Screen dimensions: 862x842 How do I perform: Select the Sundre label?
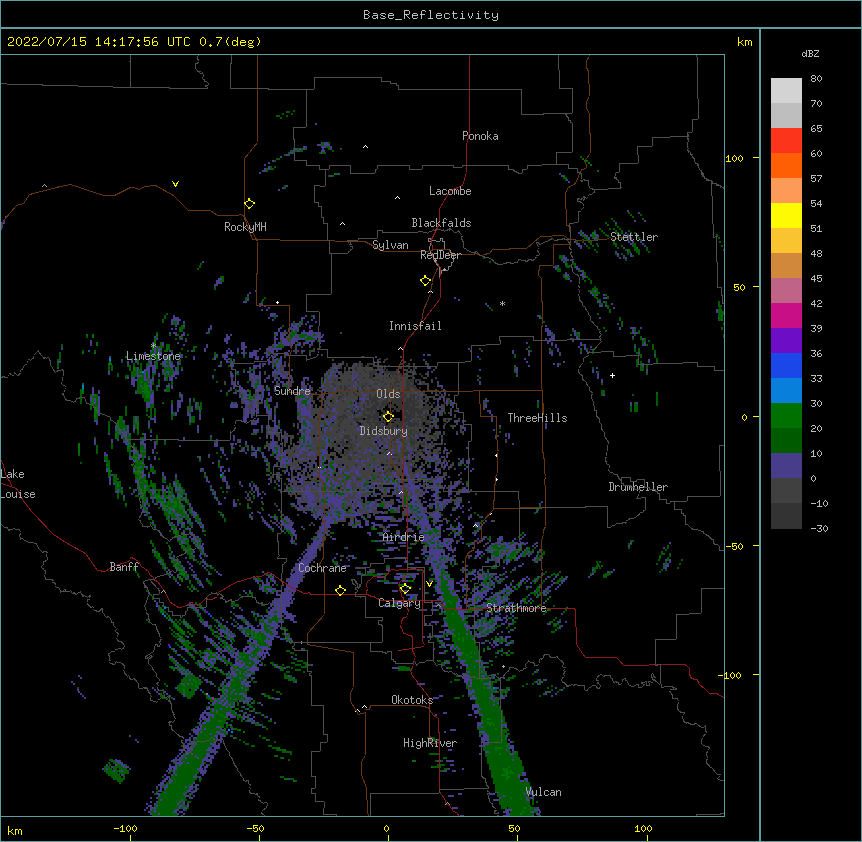point(292,391)
